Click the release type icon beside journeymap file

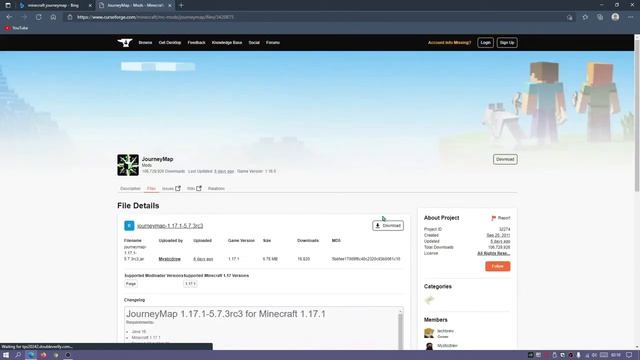(x=129, y=225)
